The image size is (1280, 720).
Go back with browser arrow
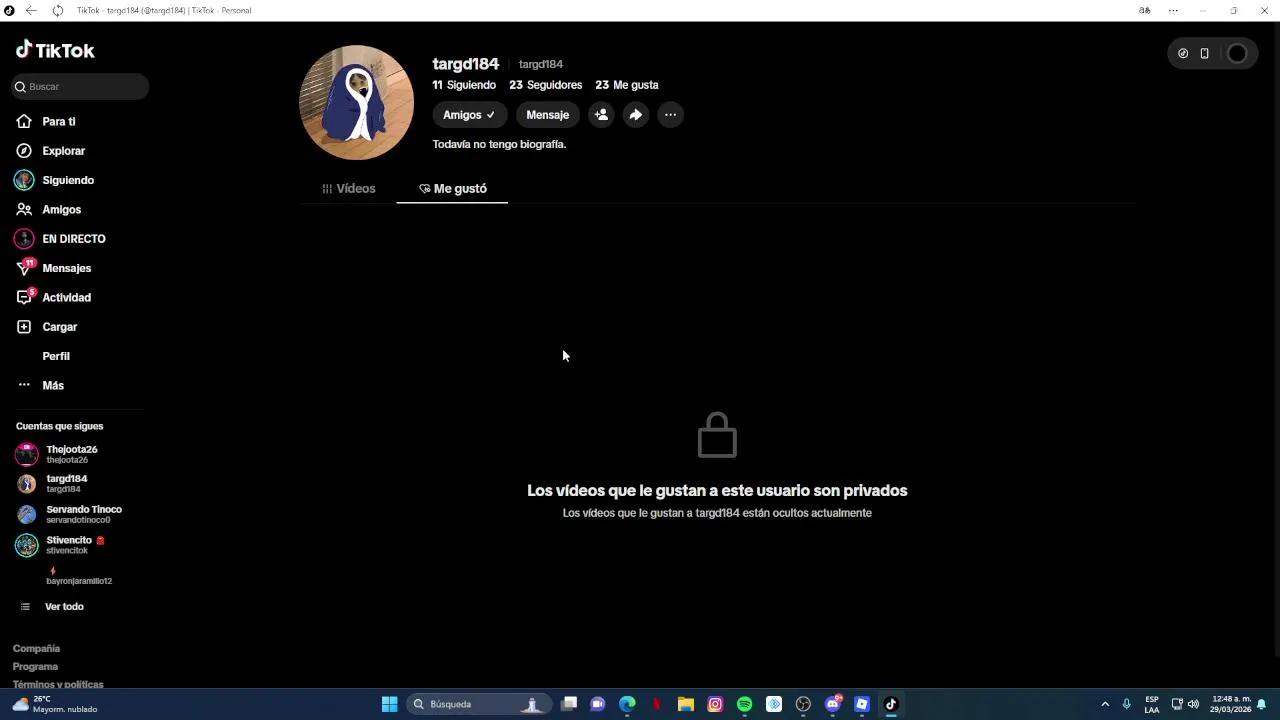pos(31,10)
